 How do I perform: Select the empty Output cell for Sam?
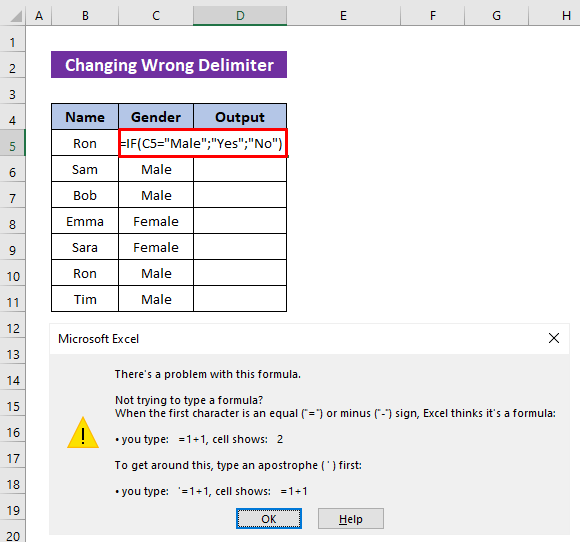point(240,169)
